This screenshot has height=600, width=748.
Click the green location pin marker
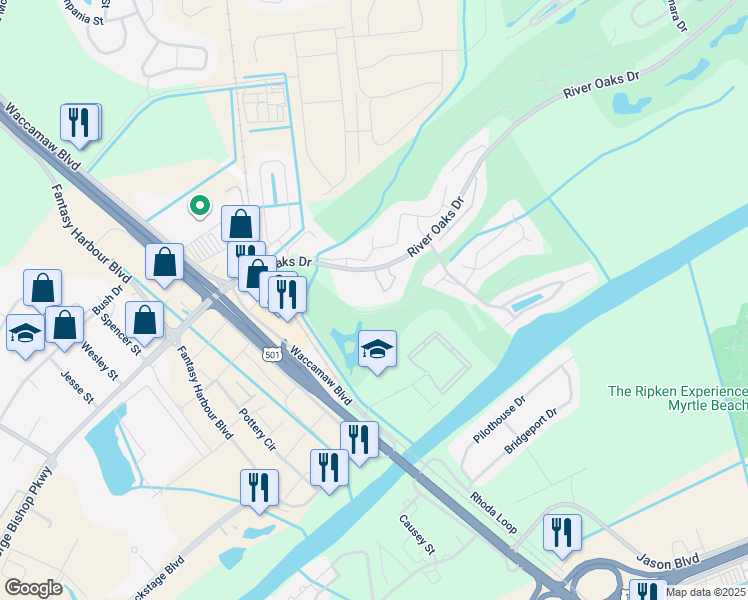[200, 207]
